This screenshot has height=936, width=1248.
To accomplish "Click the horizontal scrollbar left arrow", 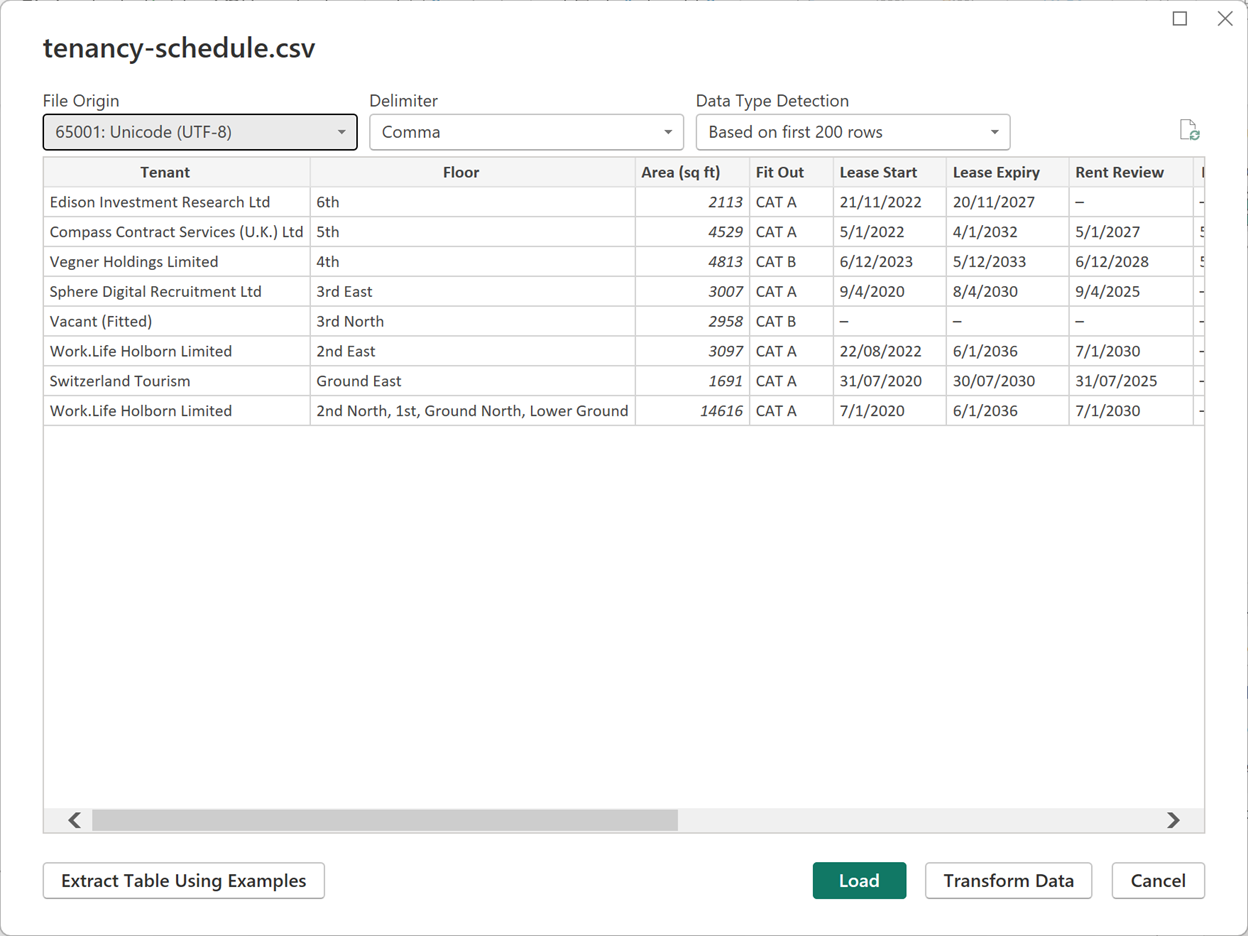I will coord(74,820).
